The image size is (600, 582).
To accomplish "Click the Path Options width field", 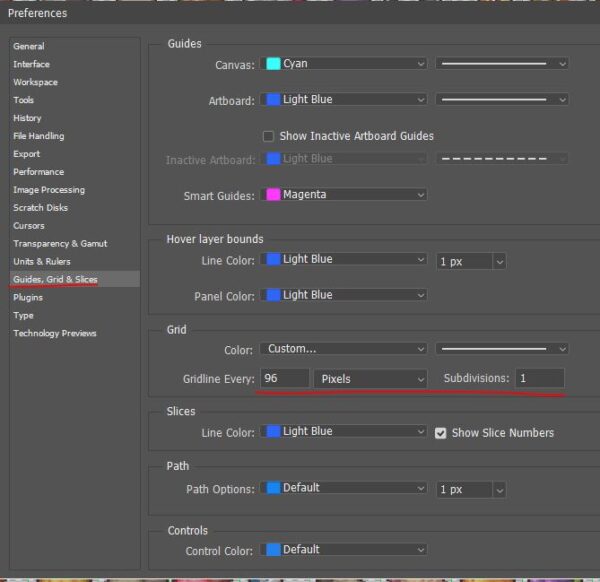I will 464,490.
